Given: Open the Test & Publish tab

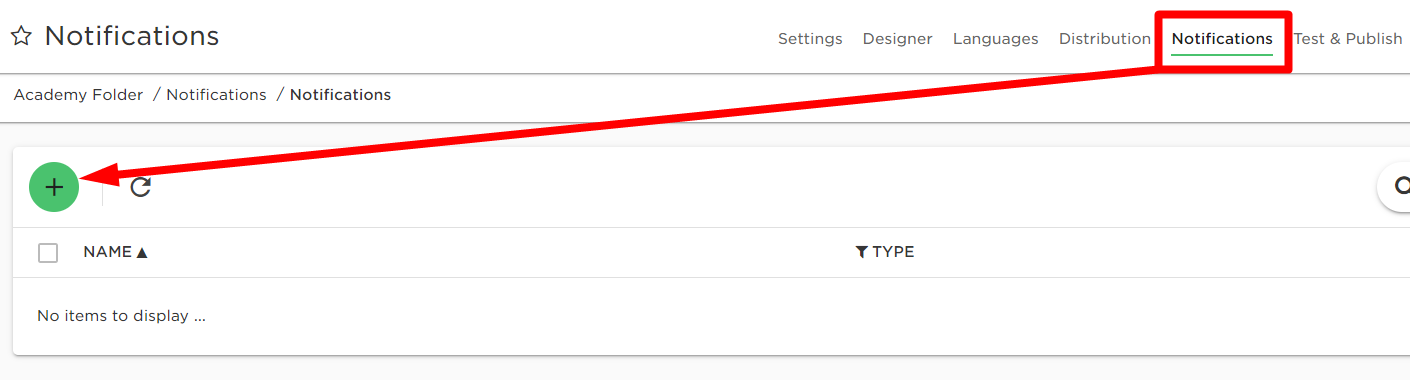Looking at the screenshot, I should [1348, 39].
